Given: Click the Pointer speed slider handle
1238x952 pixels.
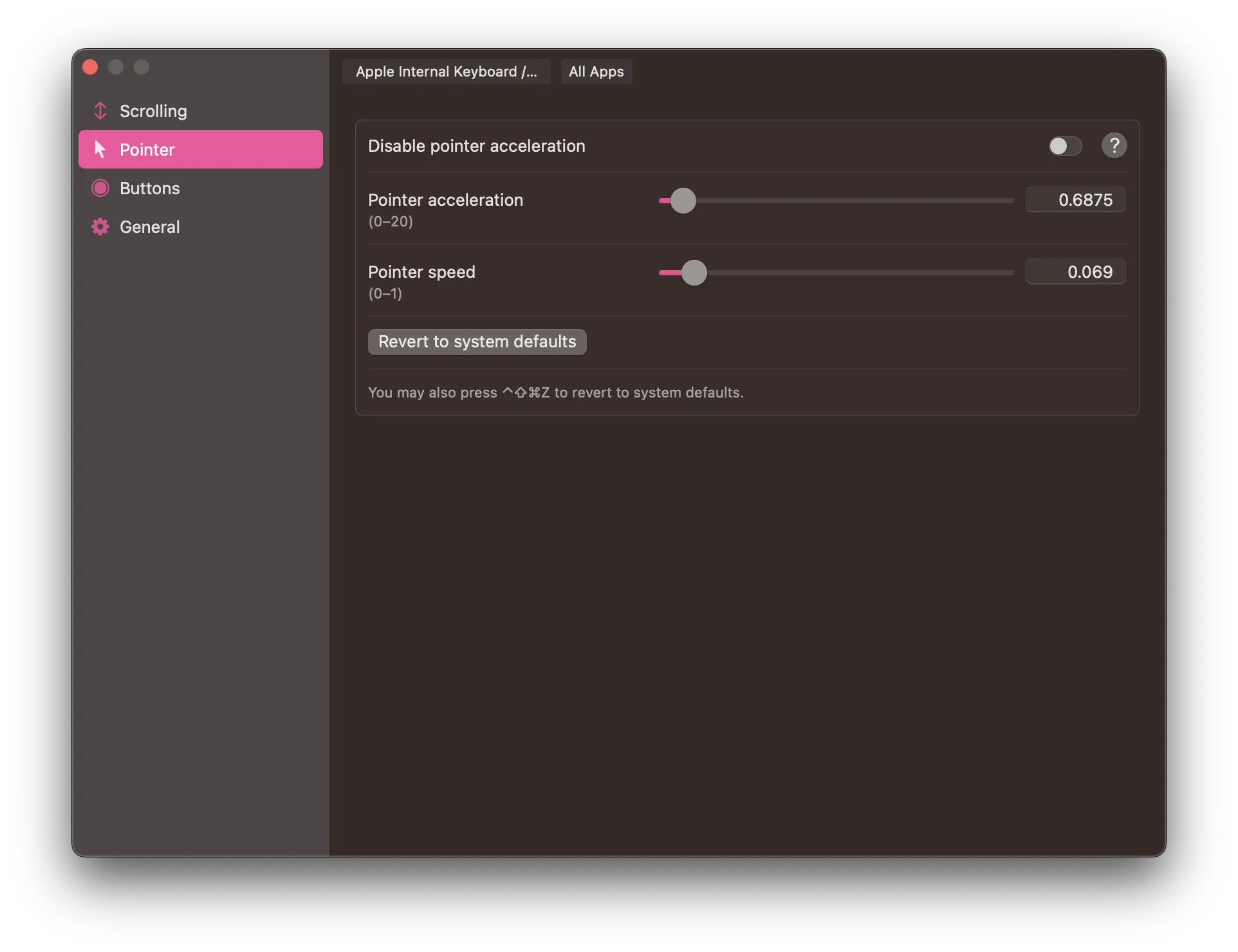Looking at the screenshot, I should (x=694, y=273).
